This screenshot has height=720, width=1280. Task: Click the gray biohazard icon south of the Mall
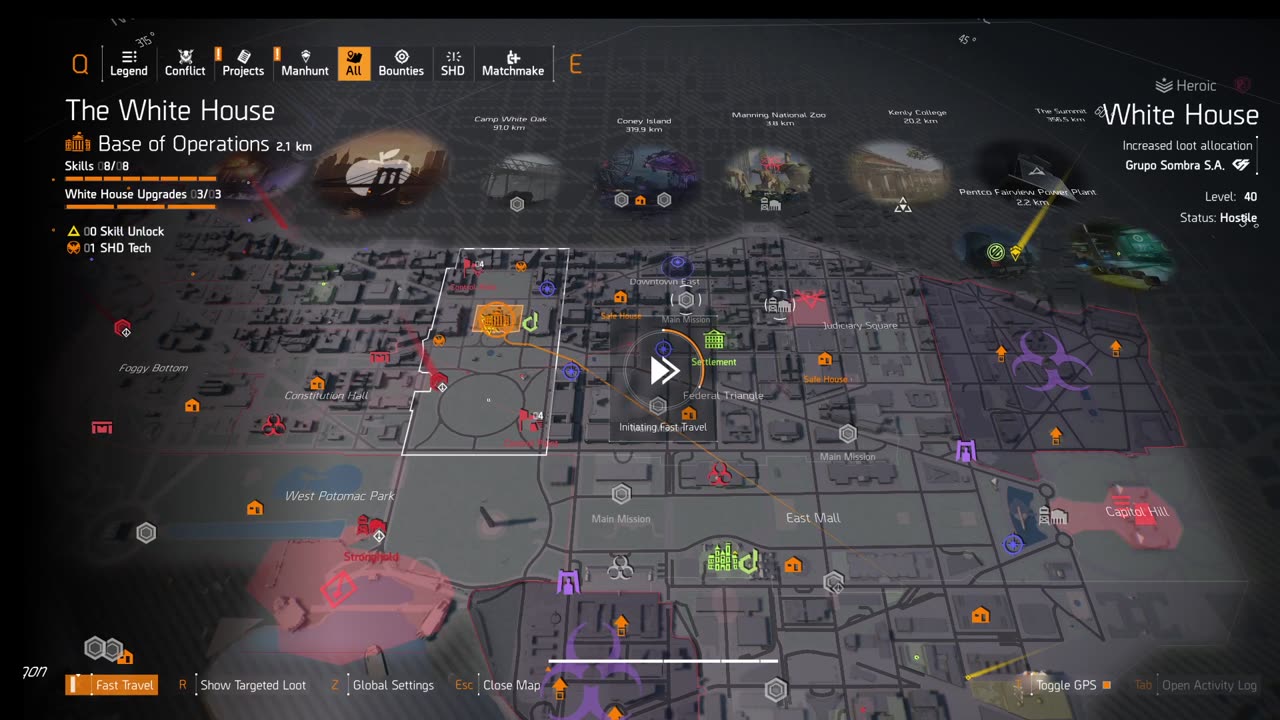pos(620,569)
